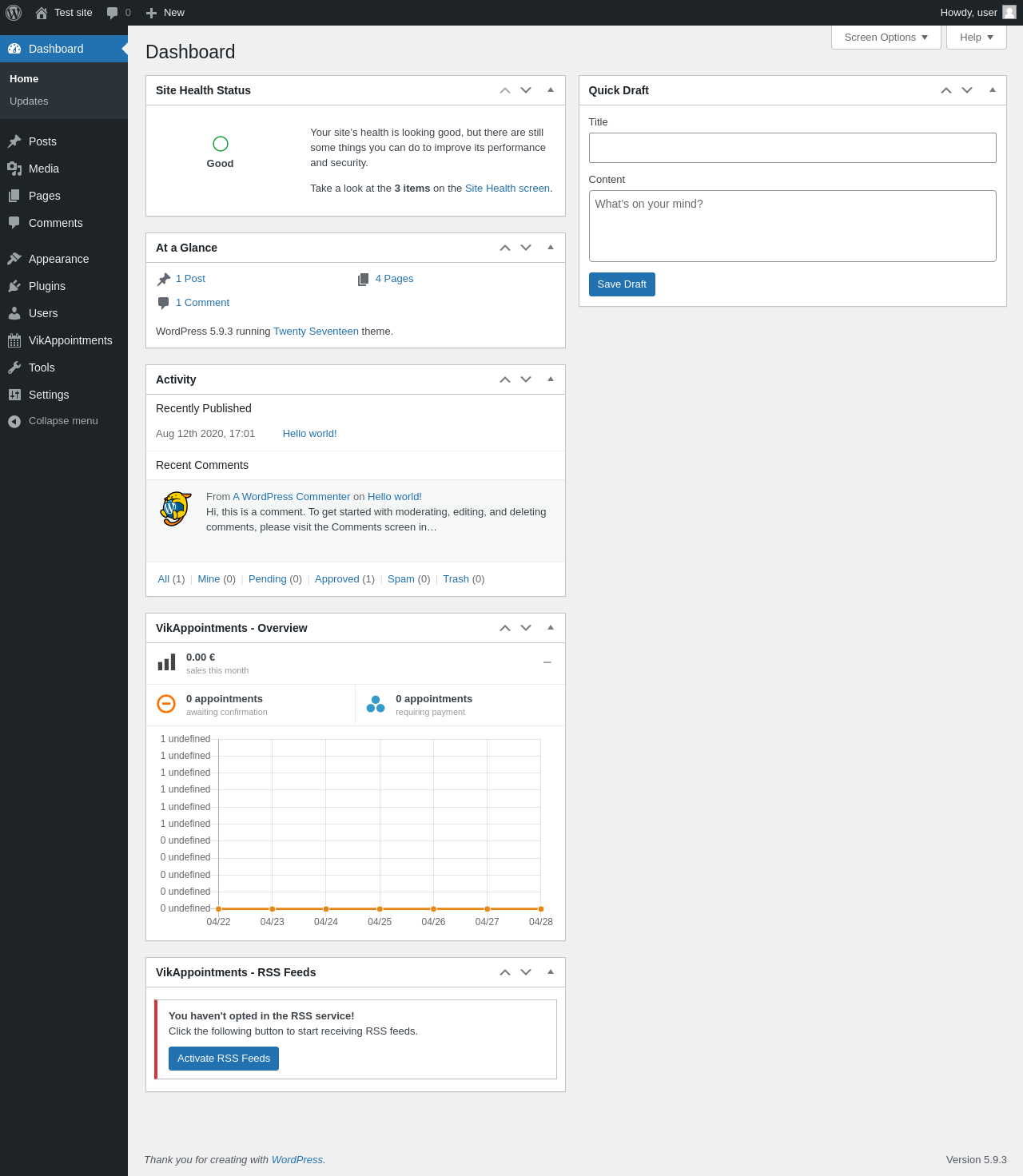
Task: Open the Twenty Seventeen theme link
Action: click(x=316, y=332)
